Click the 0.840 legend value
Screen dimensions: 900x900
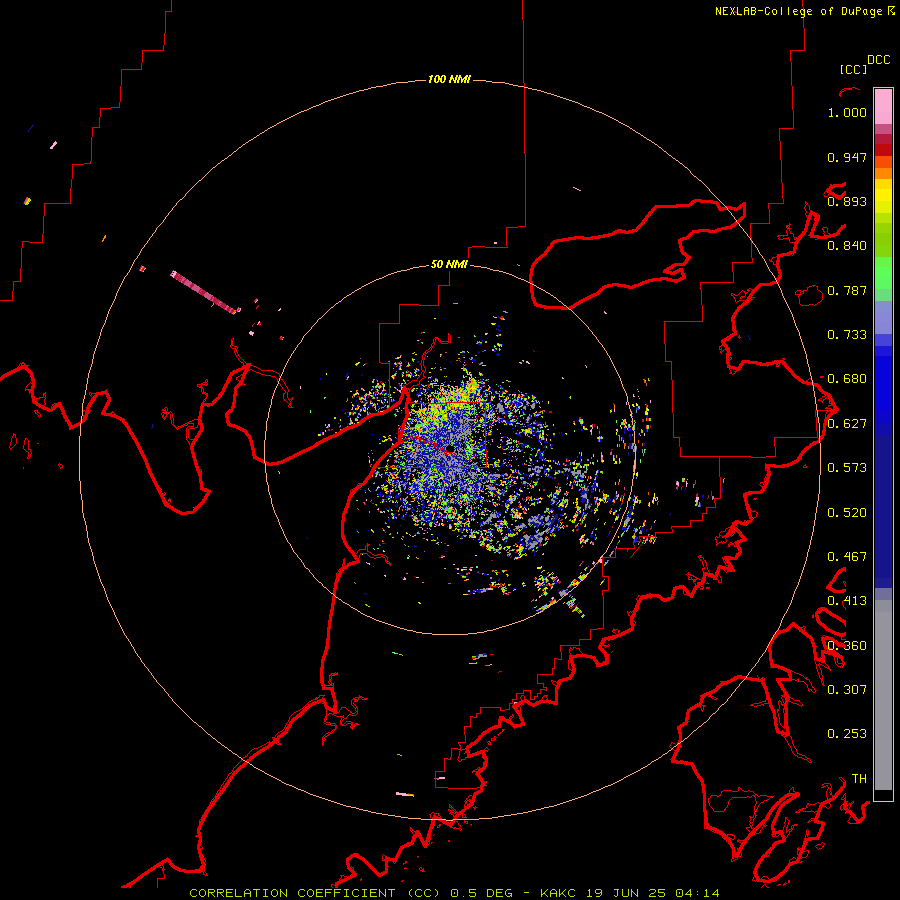(847, 246)
